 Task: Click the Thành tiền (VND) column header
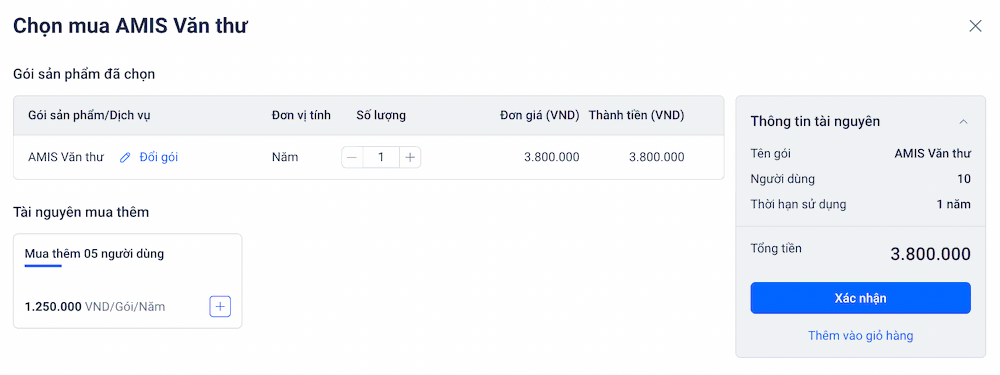pos(636,115)
